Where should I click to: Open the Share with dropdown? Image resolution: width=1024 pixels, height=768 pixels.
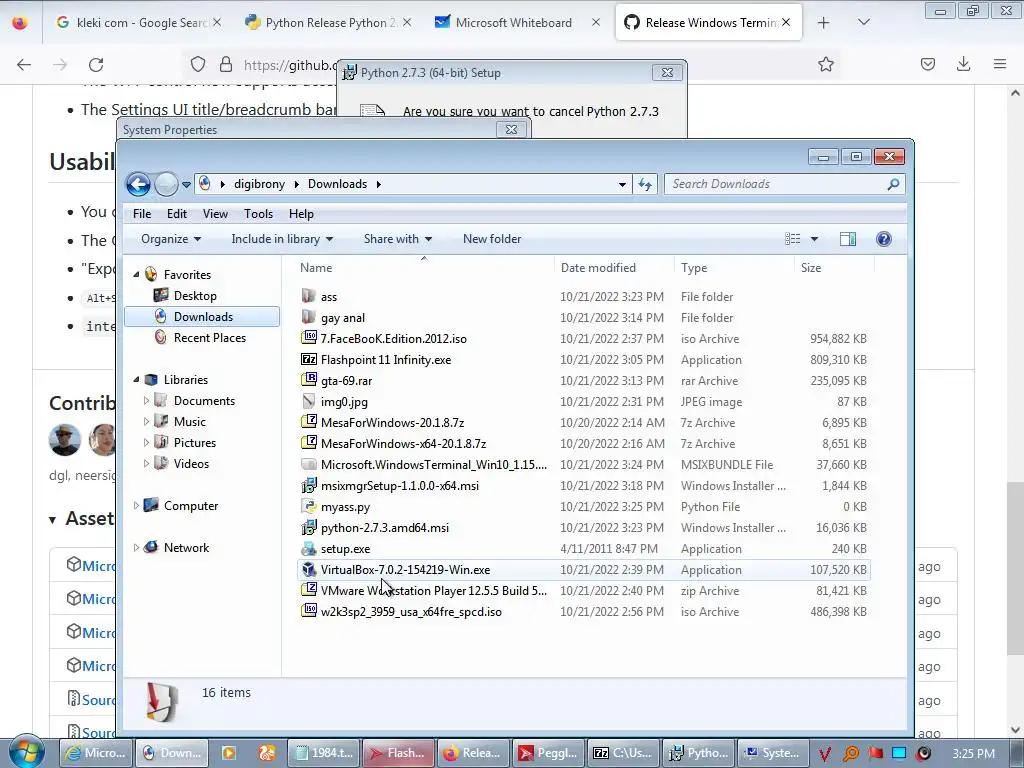[x=398, y=239]
